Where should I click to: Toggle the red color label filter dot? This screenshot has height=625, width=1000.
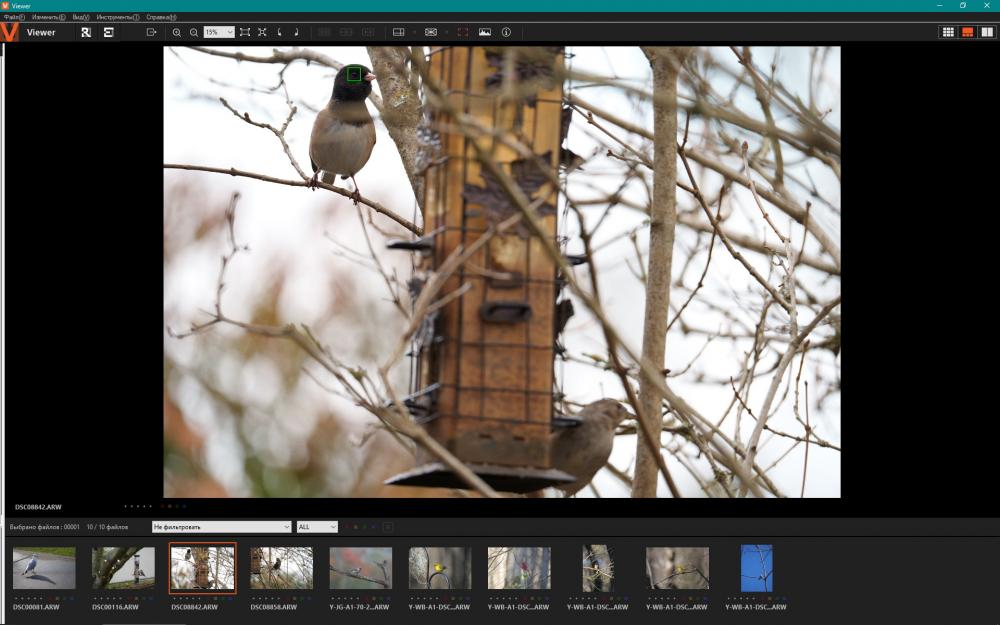[x=347, y=527]
